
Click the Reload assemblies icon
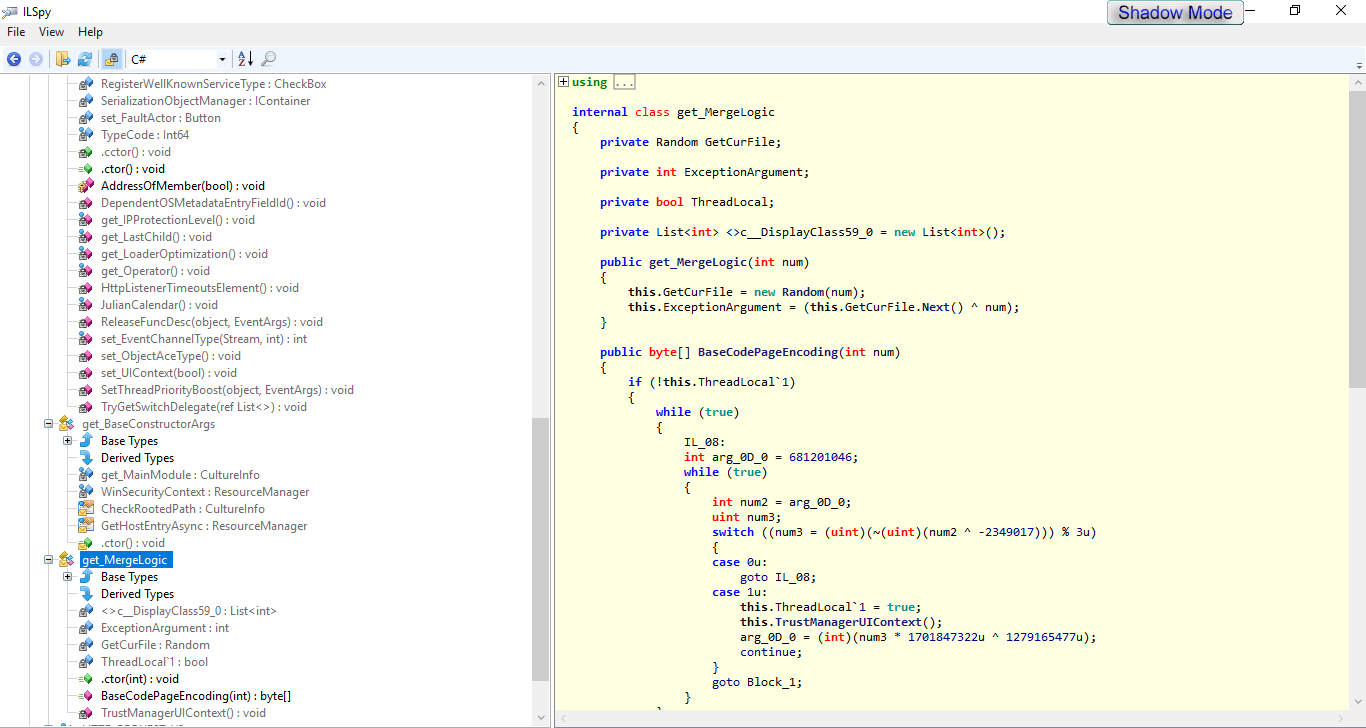tap(85, 59)
